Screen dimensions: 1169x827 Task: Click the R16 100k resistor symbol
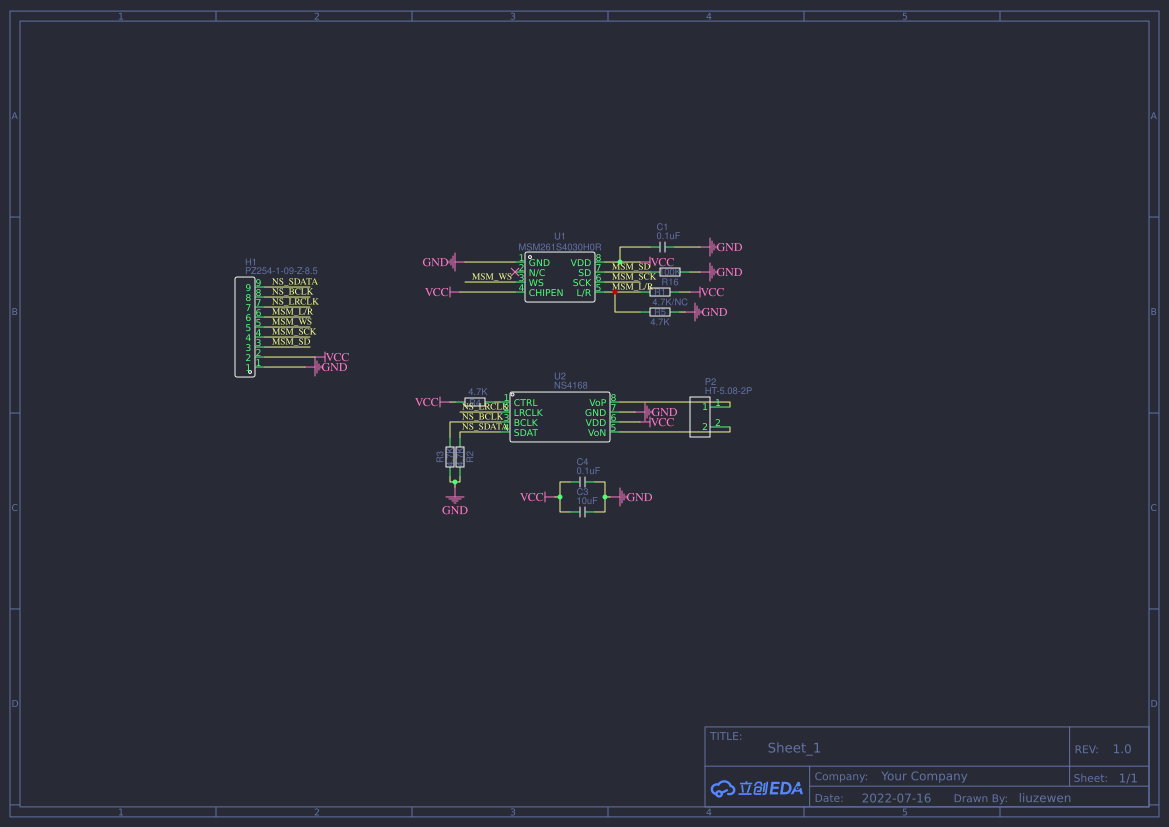670,272
